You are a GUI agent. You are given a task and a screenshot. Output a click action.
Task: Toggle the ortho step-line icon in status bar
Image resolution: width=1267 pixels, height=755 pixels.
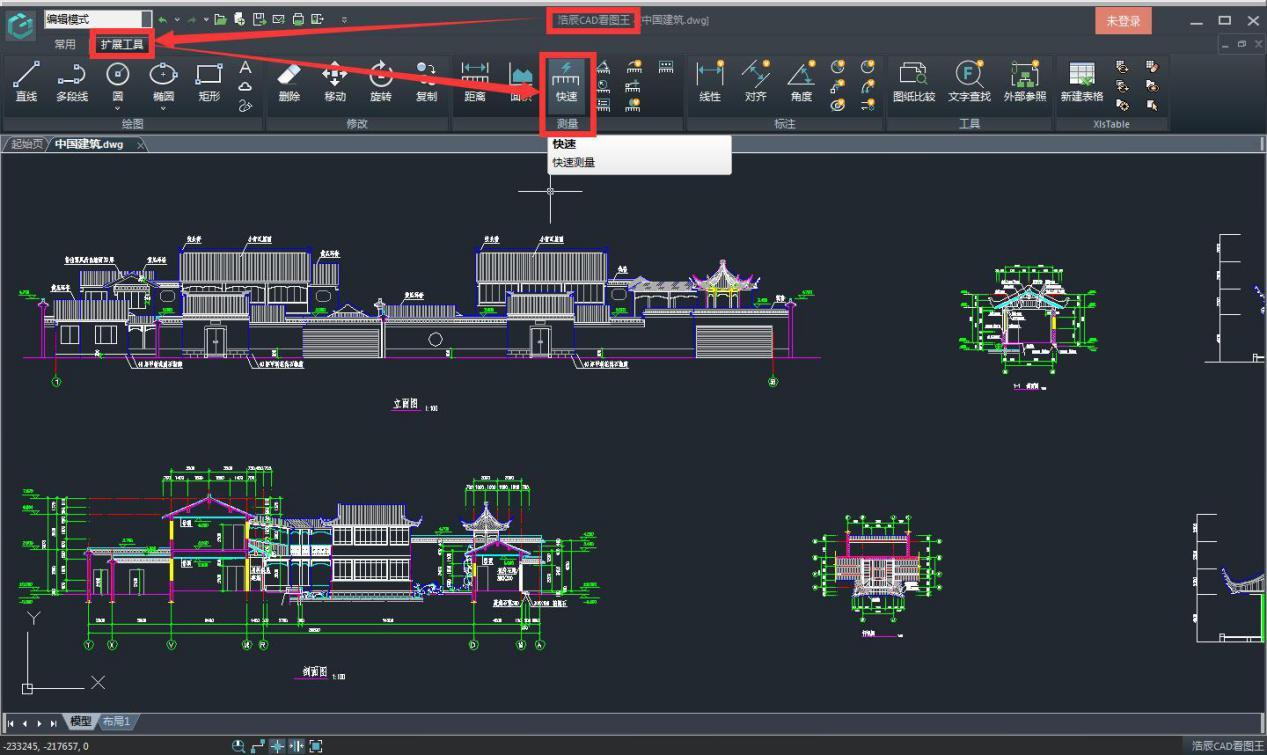point(258,746)
